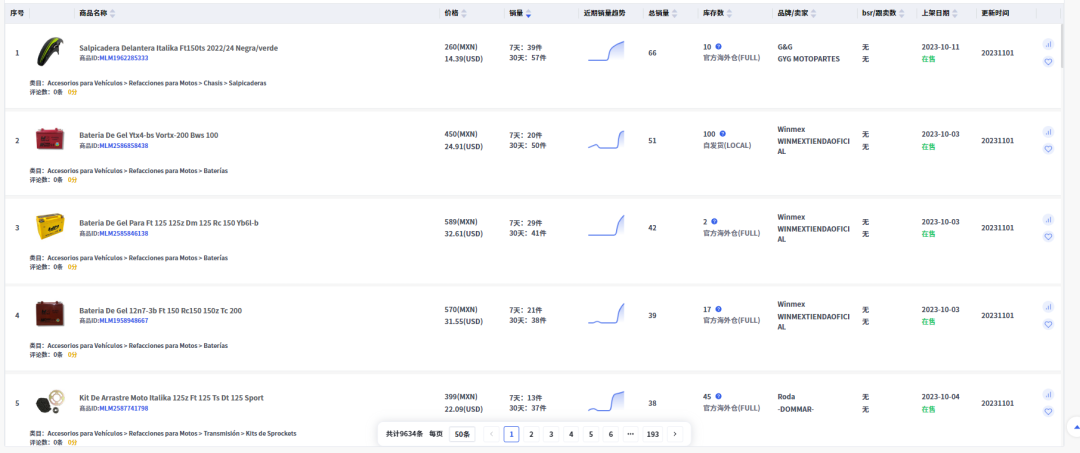
Task: Click 260(MXN) price value
Action: pos(461,47)
